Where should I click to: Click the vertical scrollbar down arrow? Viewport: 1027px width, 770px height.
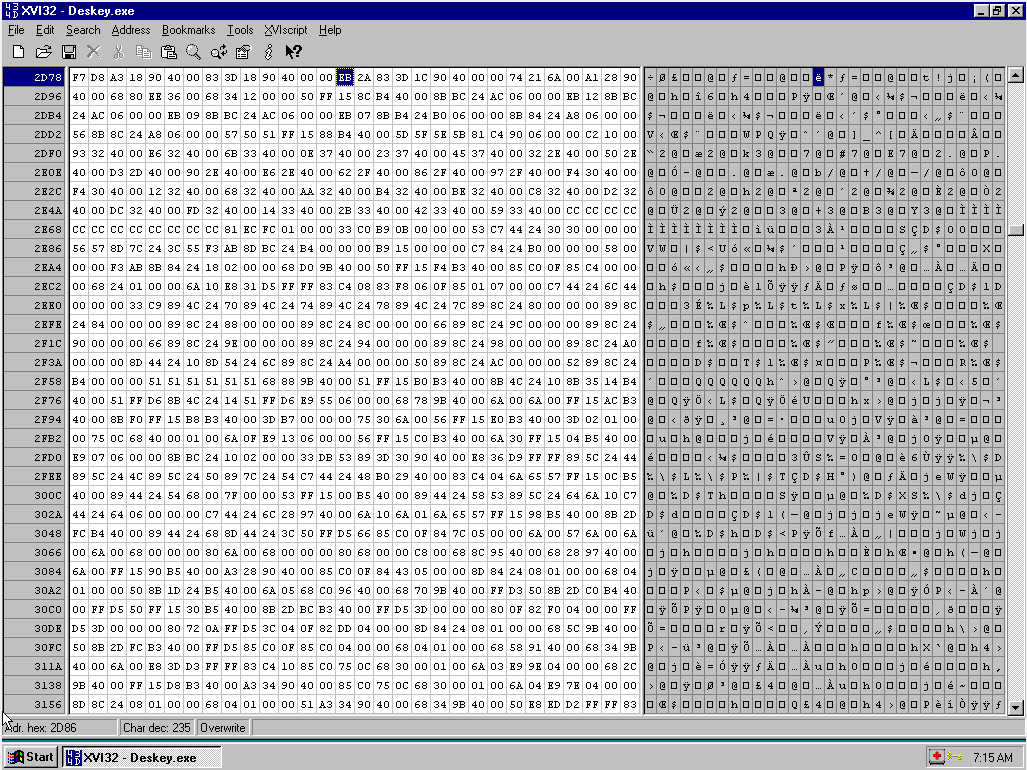coord(1015,707)
